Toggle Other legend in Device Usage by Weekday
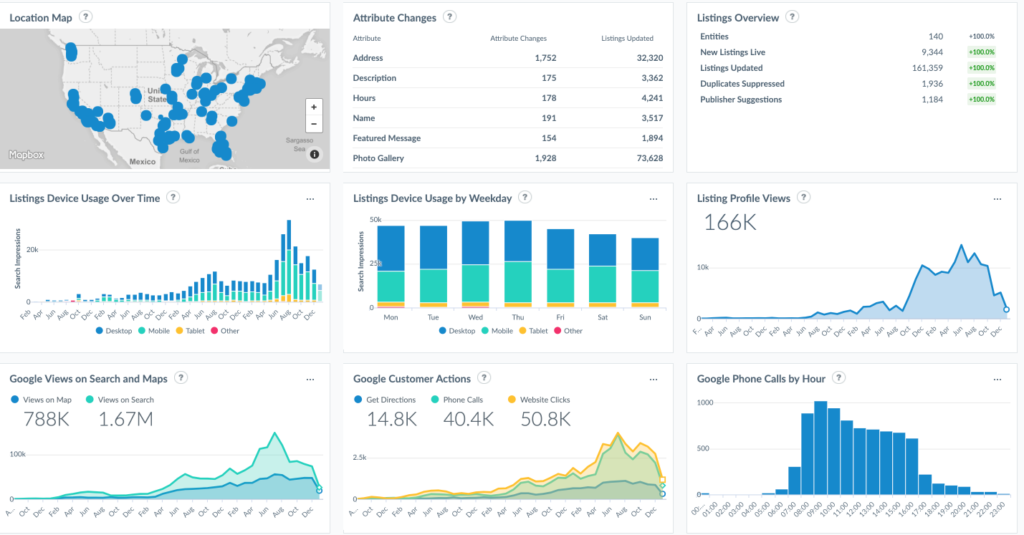Viewport: 1024px width, 535px height. click(568, 331)
